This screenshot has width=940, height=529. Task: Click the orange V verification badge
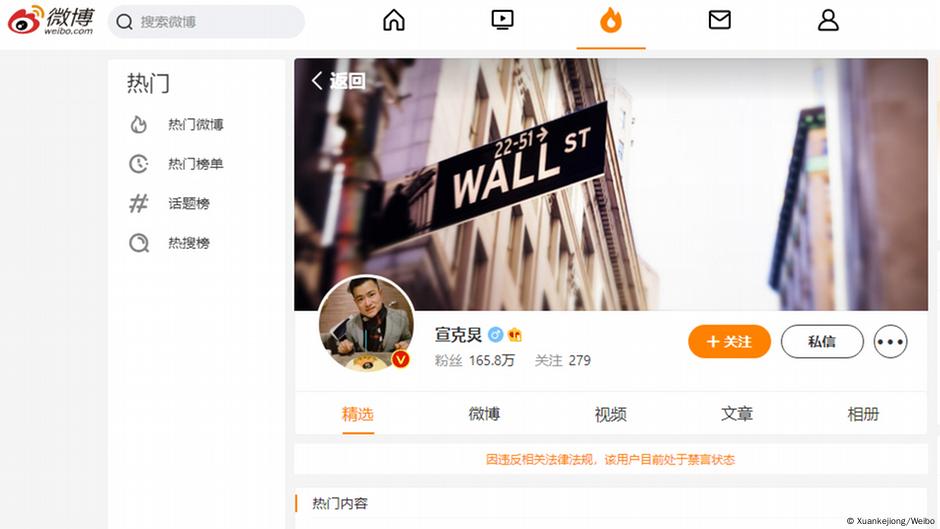pyautogui.click(x=400, y=359)
